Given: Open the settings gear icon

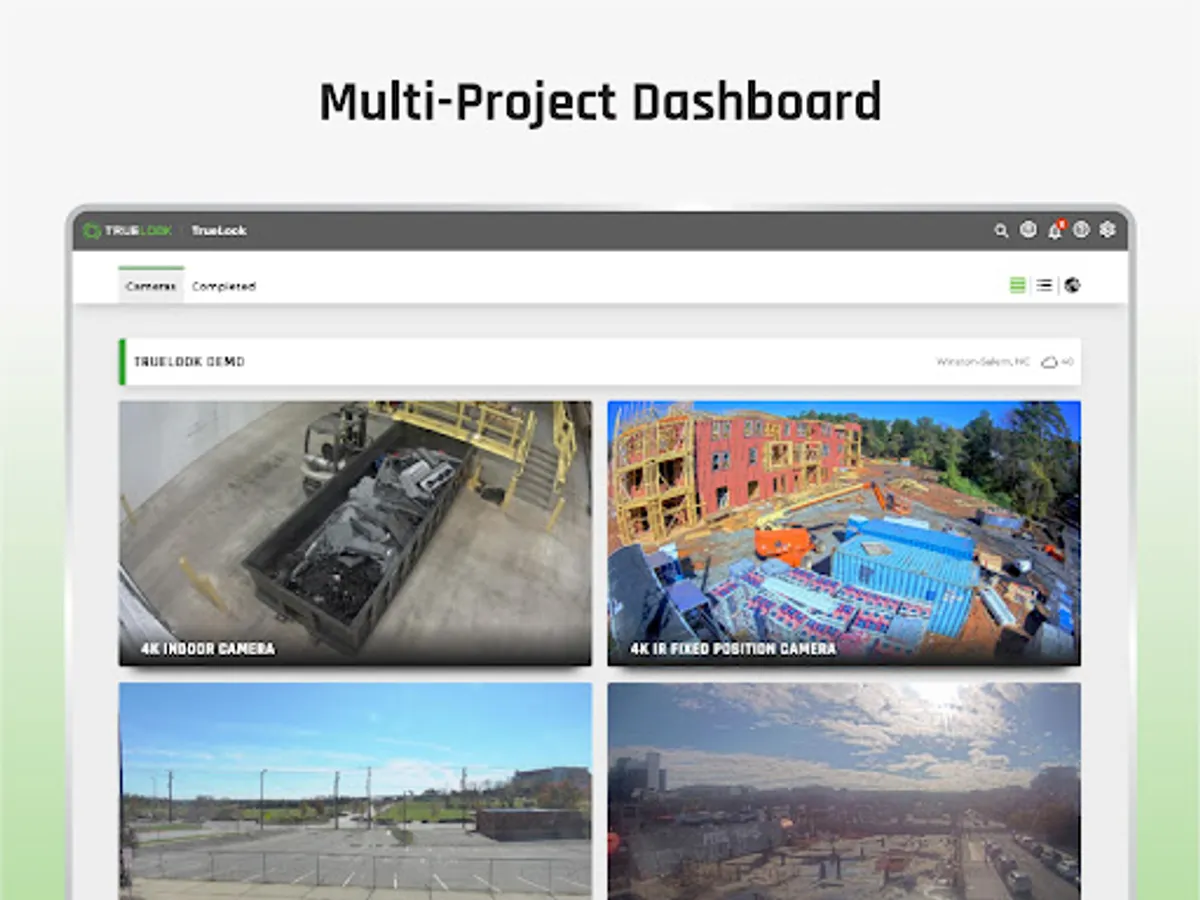Looking at the screenshot, I should (x=1107, y=230).
